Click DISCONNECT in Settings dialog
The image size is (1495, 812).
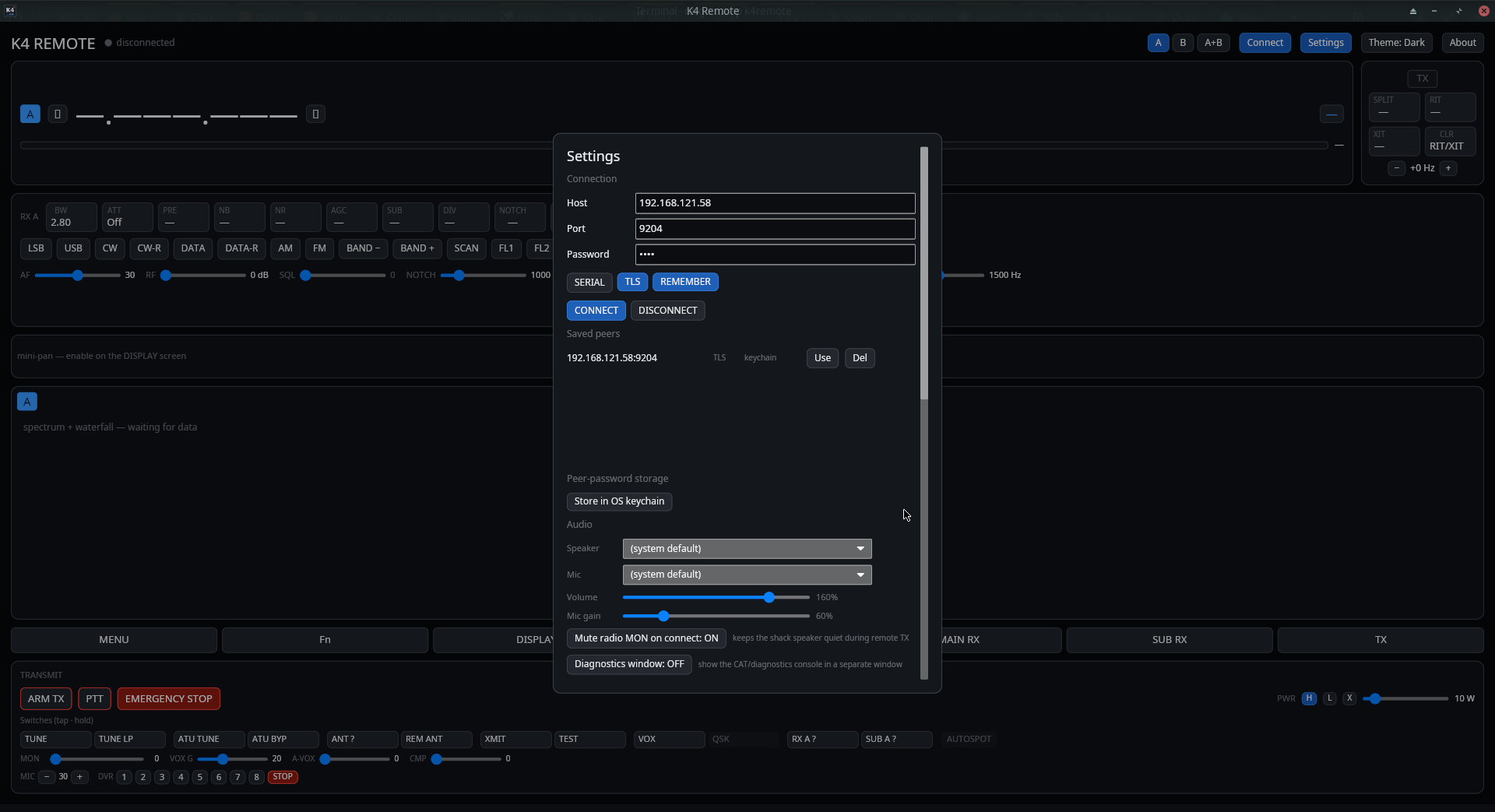[667, 311]
